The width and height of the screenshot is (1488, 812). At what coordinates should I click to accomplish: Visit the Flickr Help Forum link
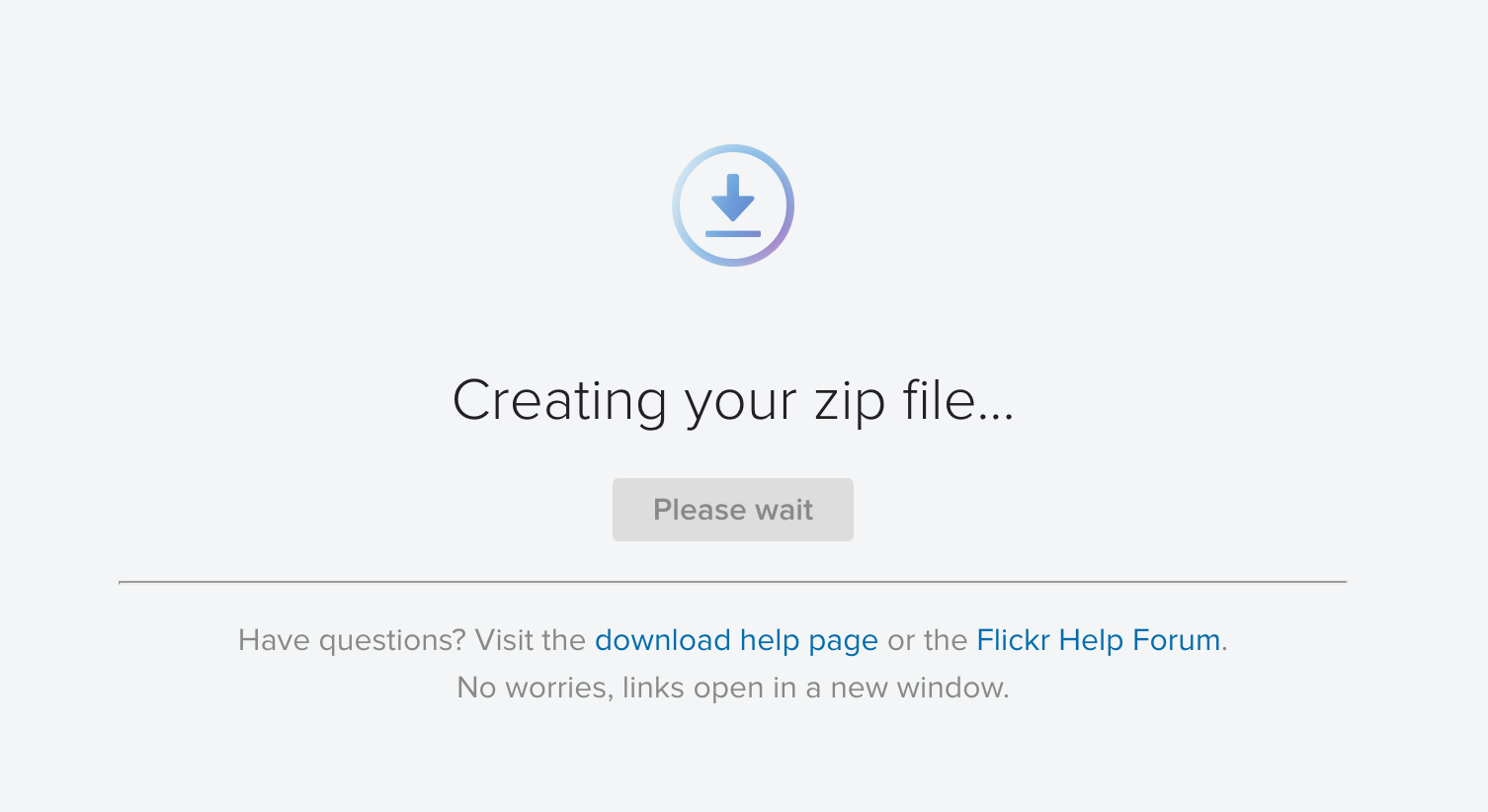pos(1098,640)
